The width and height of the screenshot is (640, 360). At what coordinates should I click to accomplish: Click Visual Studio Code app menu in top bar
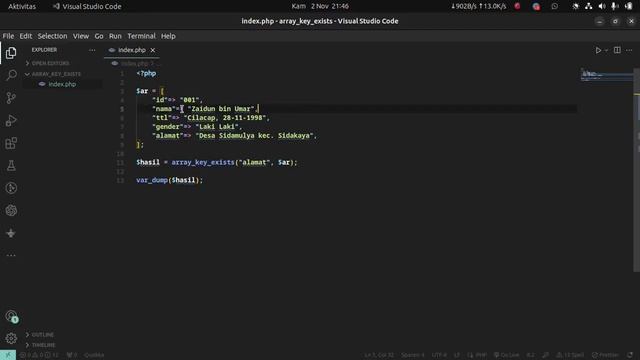tap(87, 6)
